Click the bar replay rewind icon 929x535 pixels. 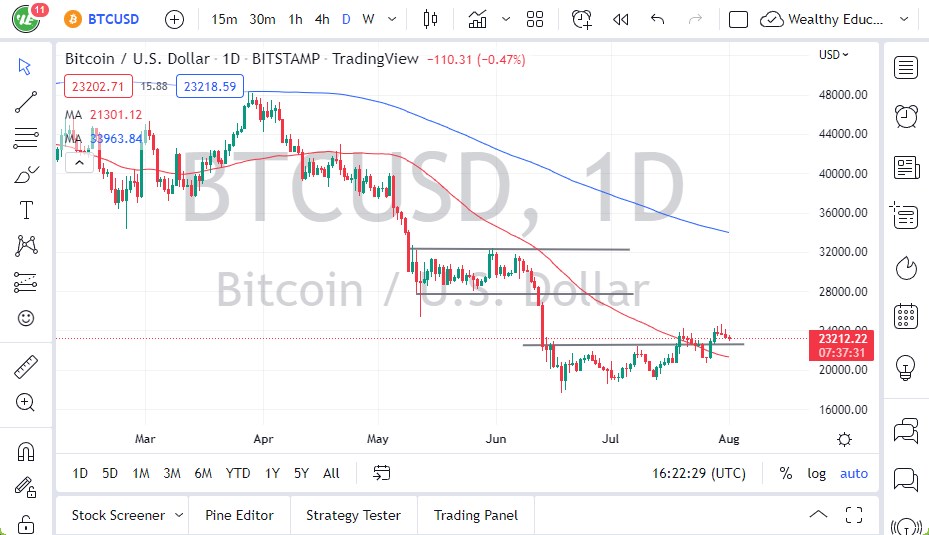[x=620, y=19]
